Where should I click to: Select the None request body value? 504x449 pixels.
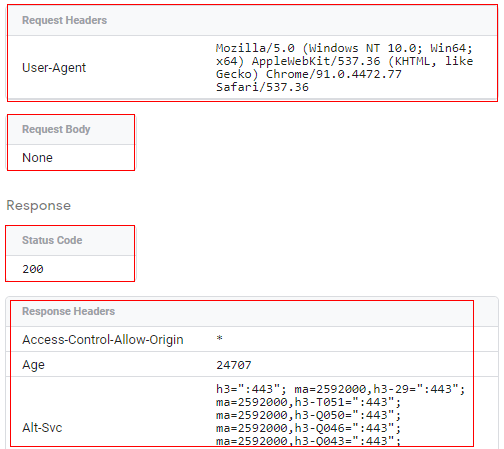click(37, 158)
